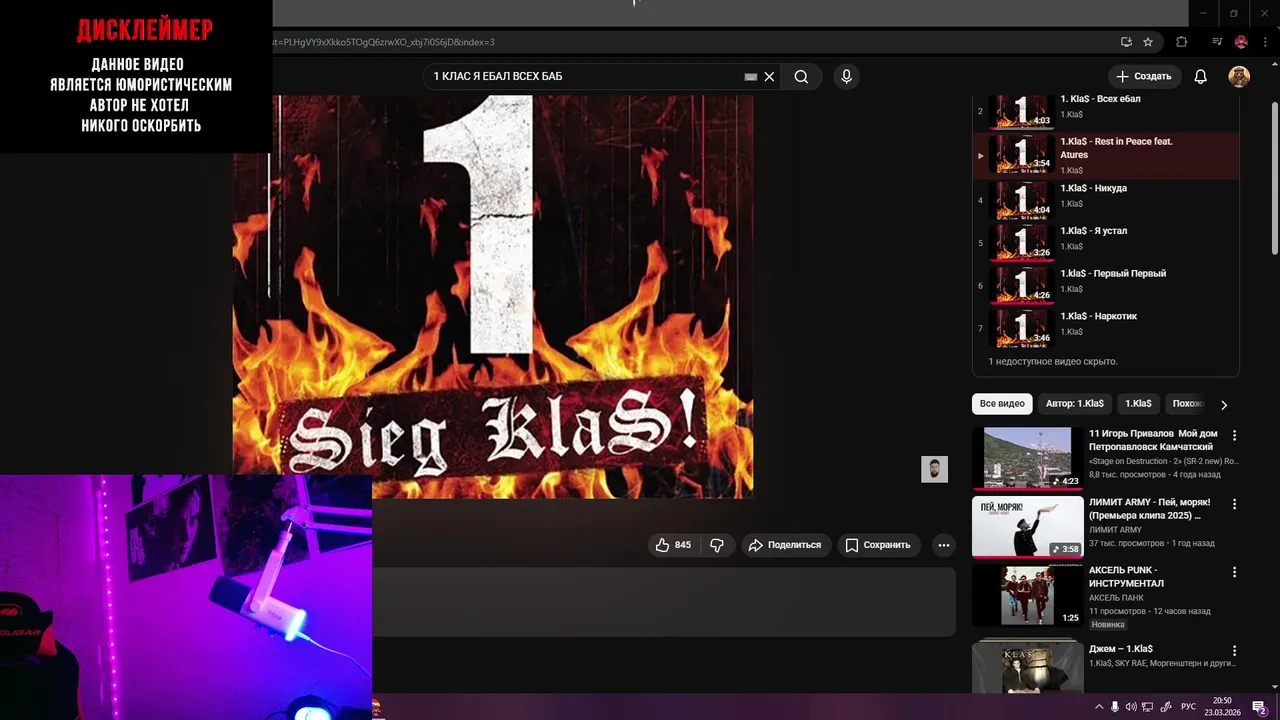Select the Все видео filter chip

pyautogui.click(x=1002, y=404)
